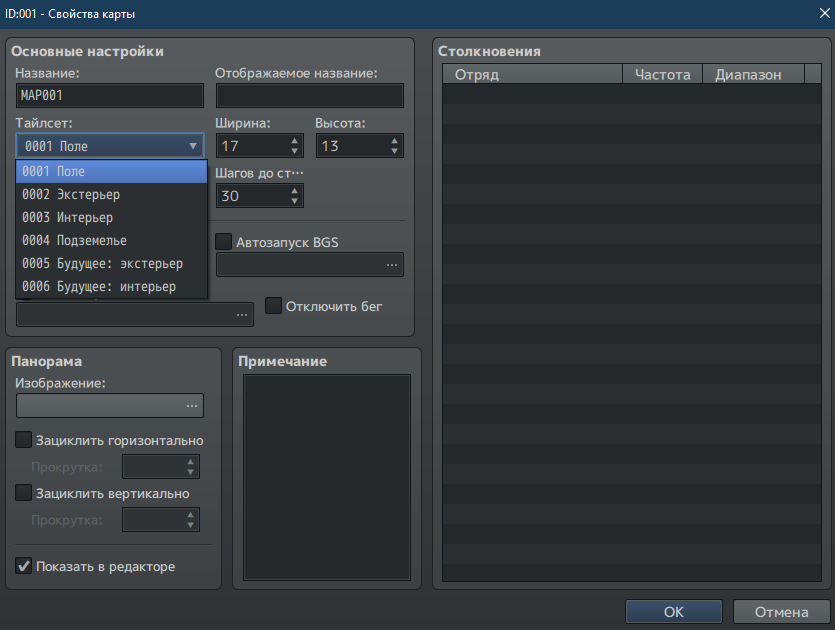The height and width of the screenshot is (630, 835).
Task: Toggle Отключить бег checkbox
Action: click(x=273, y=306)
